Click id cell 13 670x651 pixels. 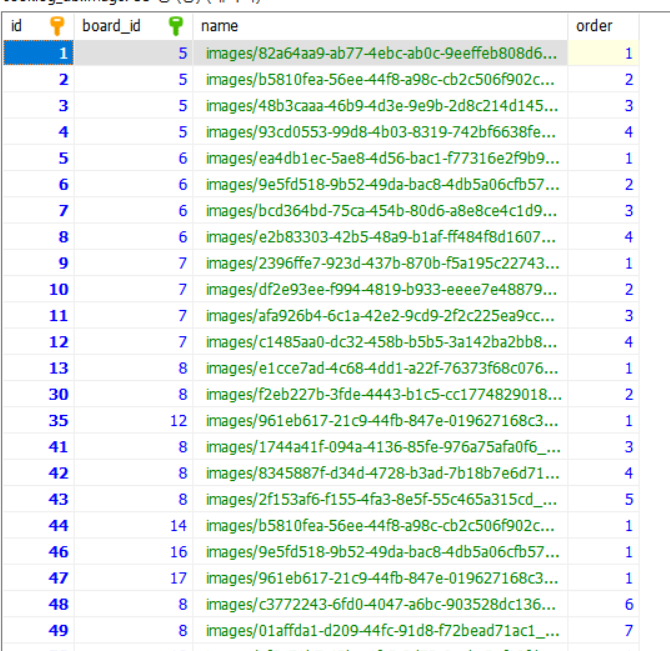(x=38, y=368)
